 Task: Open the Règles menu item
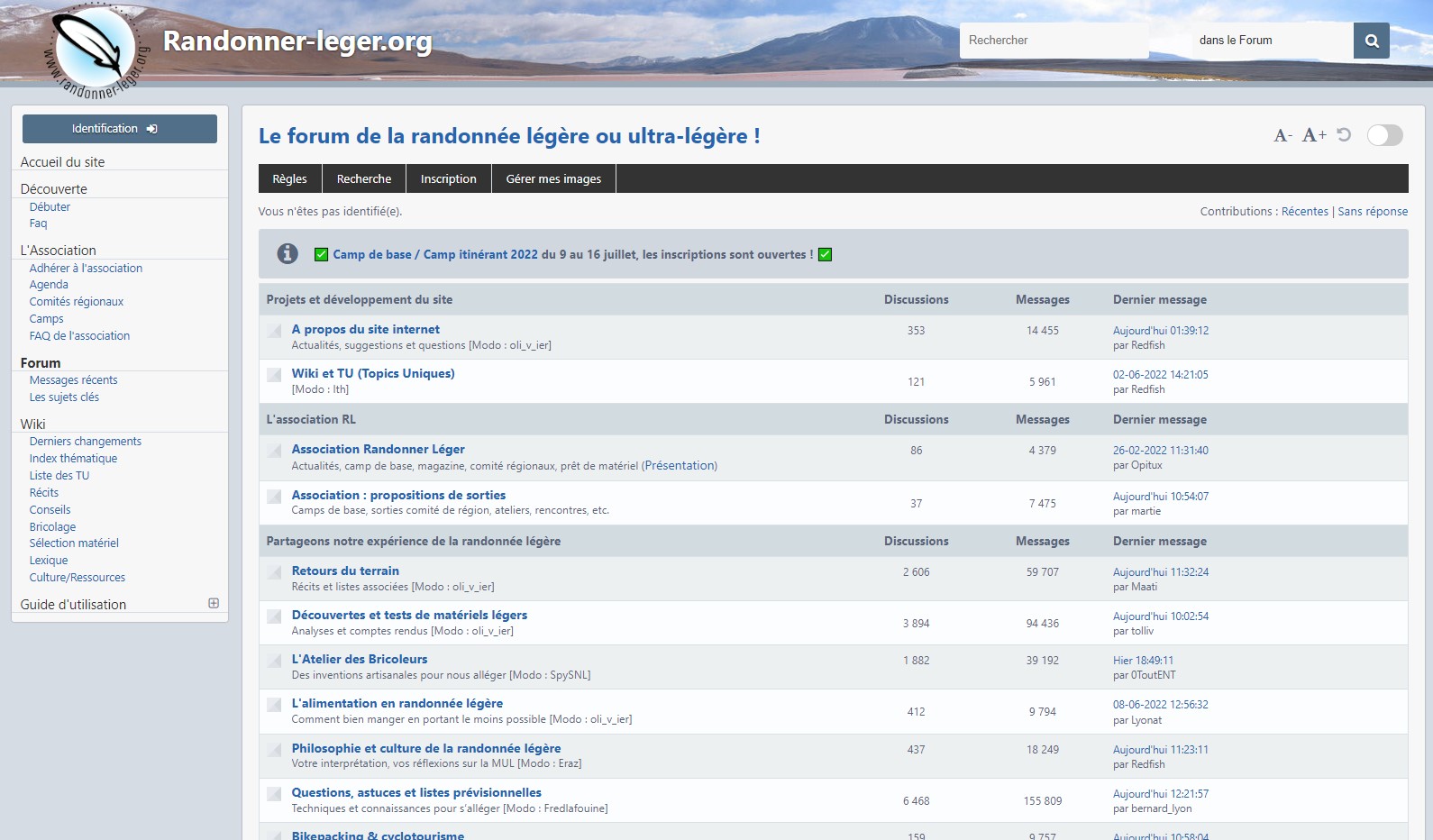pos(289,178)
